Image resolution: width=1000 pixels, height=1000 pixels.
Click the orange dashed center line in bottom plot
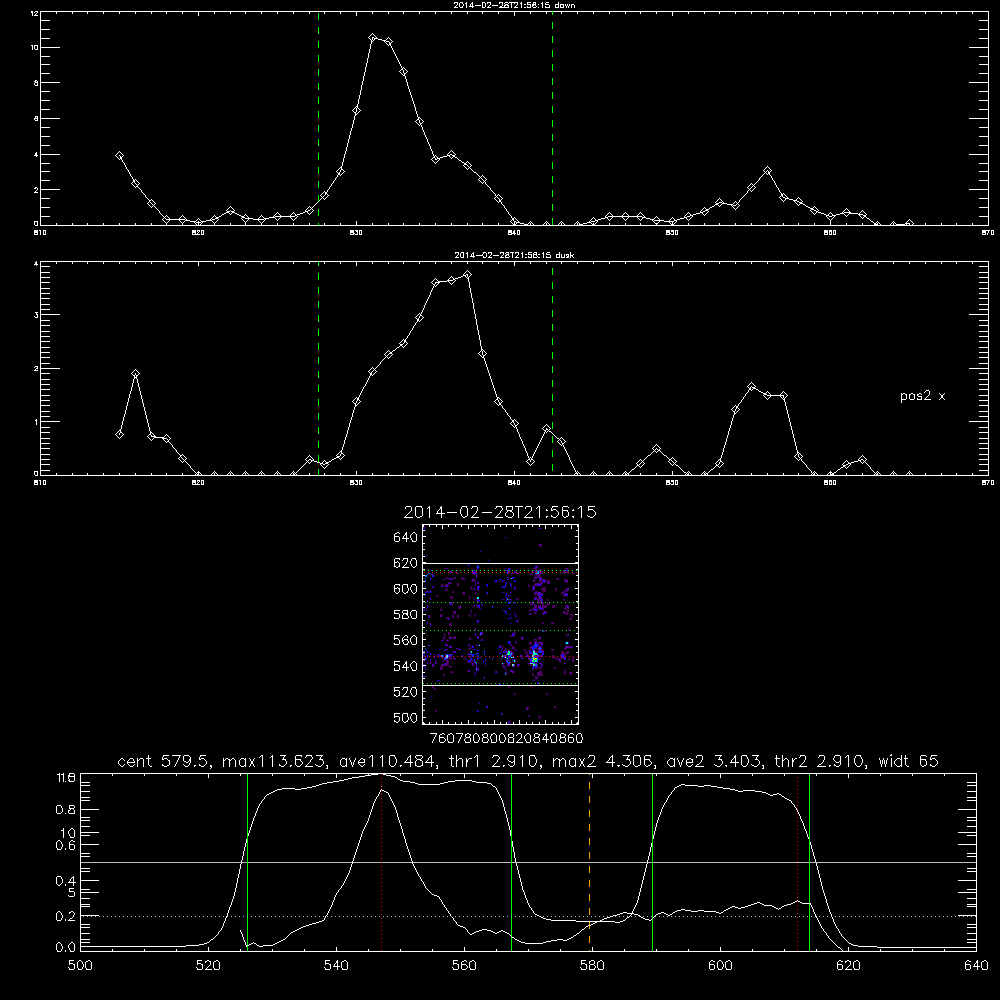pos(589,862)
